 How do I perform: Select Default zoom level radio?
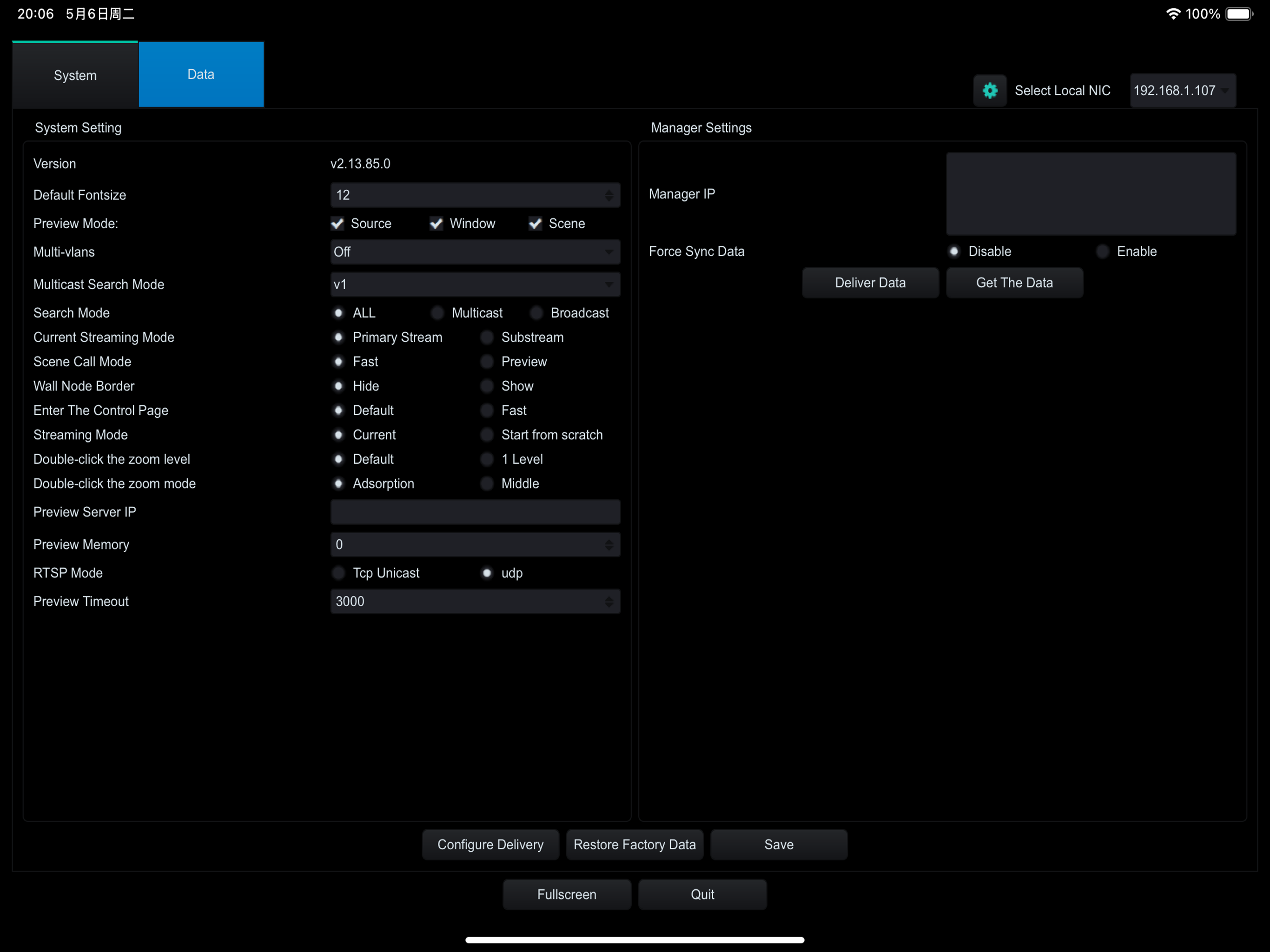tap(338, 459)
